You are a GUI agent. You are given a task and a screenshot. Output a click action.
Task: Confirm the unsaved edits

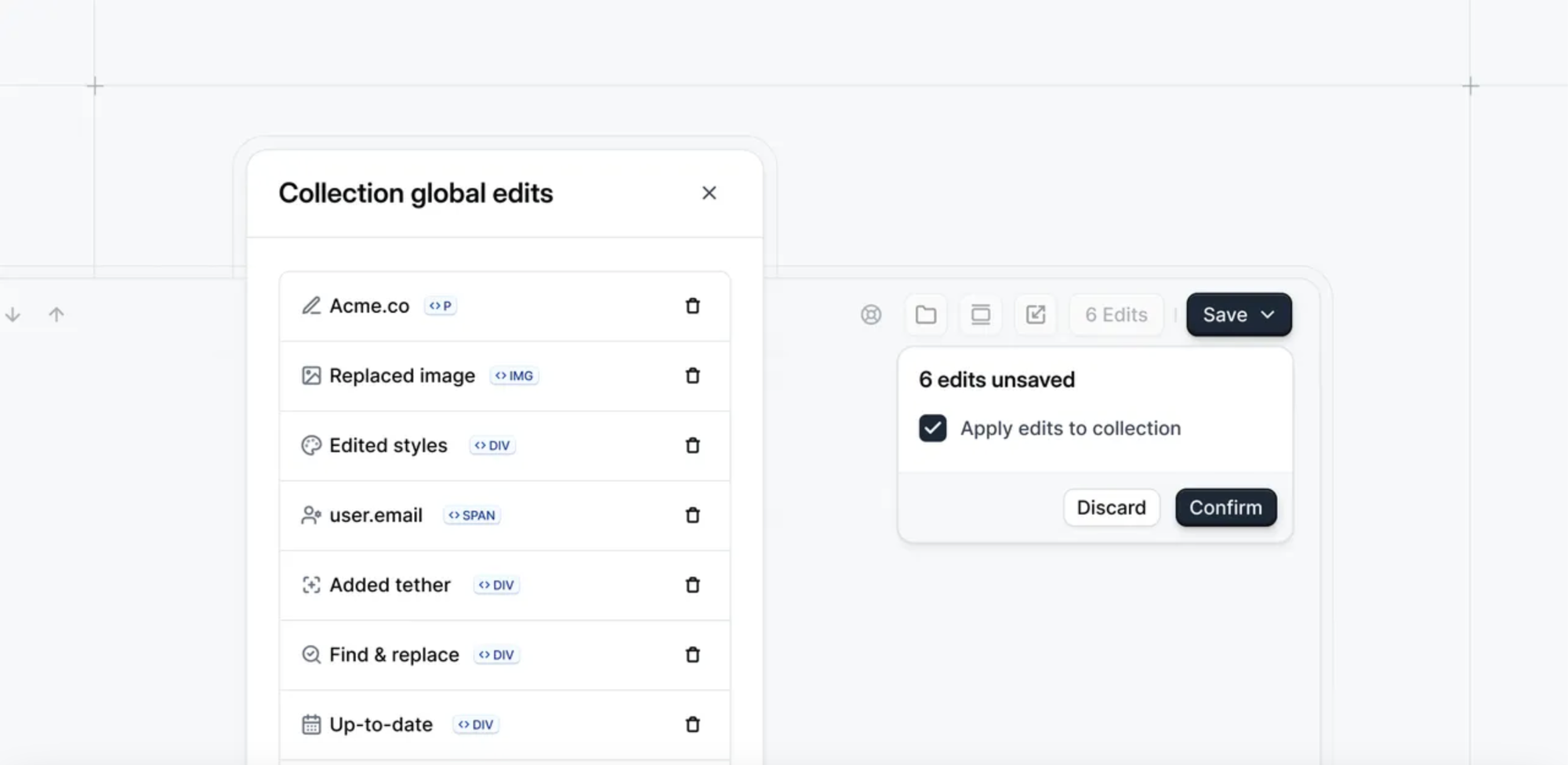(x=1226, y=507)
